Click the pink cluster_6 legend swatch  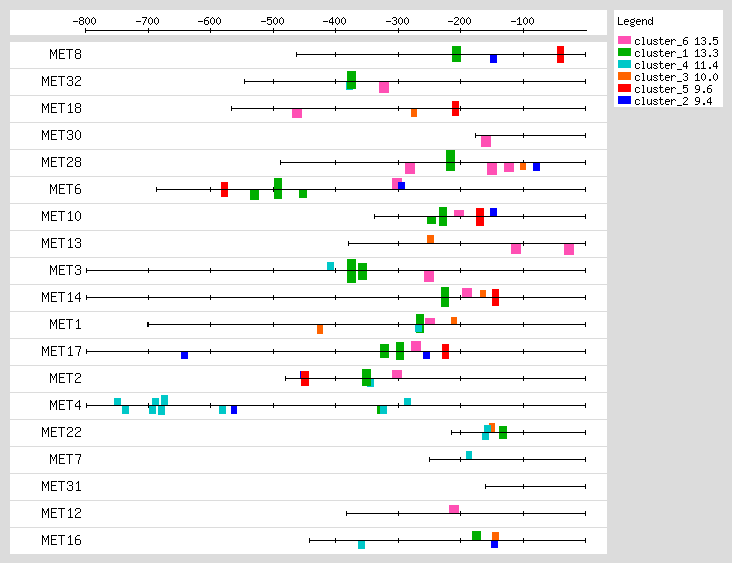pos(624,41)
